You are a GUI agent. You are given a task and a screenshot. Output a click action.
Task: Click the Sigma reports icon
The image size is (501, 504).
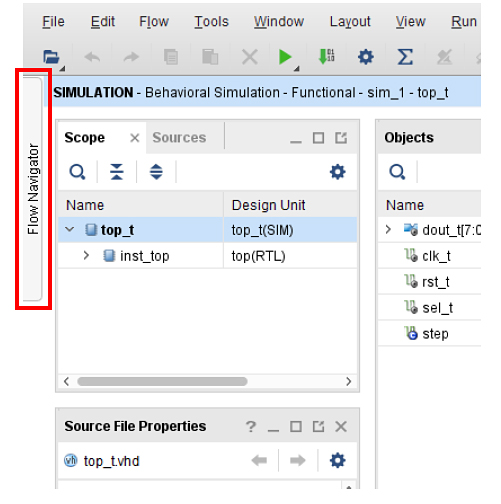405,57
